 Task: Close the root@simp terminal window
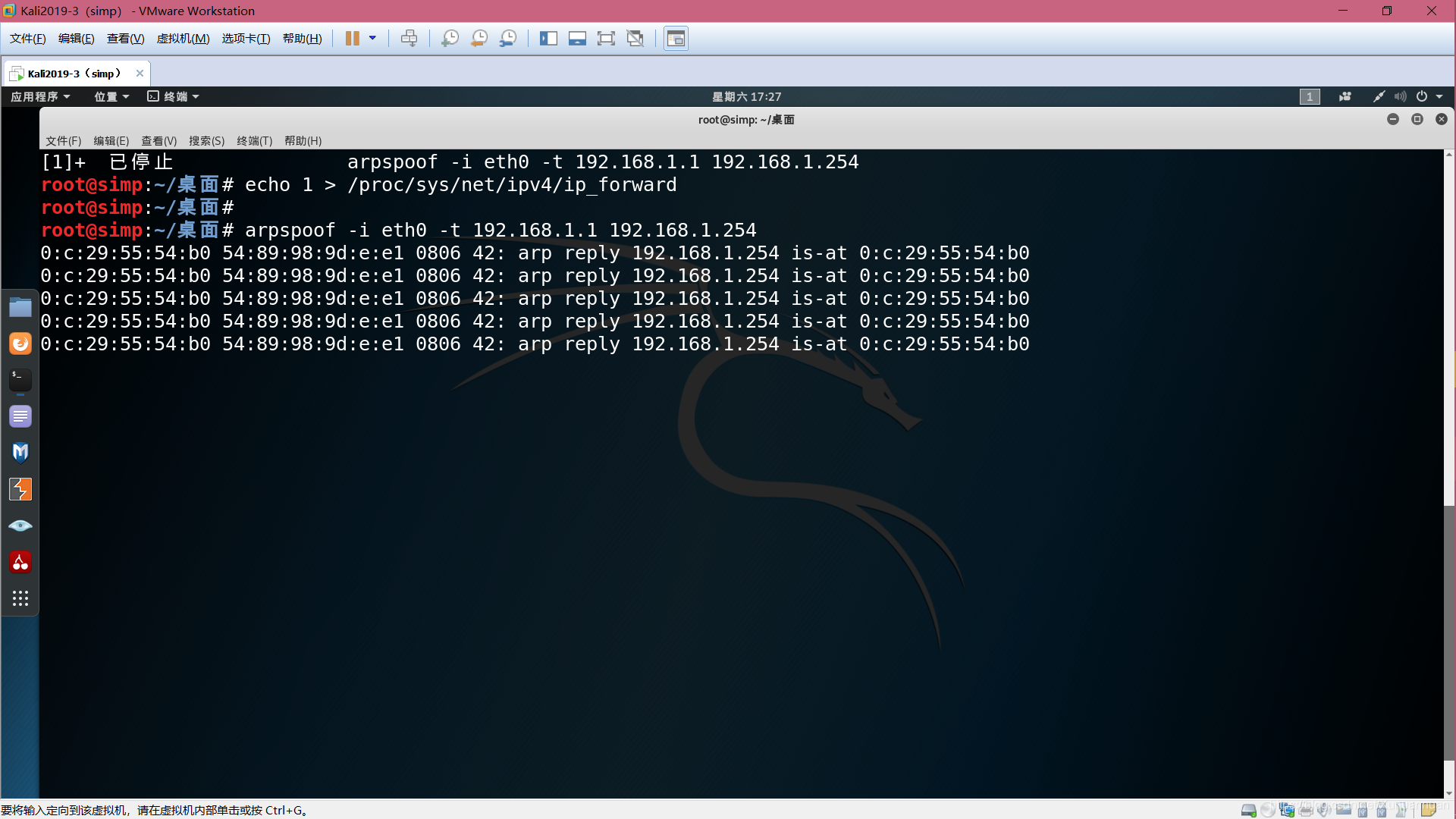[1442, 119]
